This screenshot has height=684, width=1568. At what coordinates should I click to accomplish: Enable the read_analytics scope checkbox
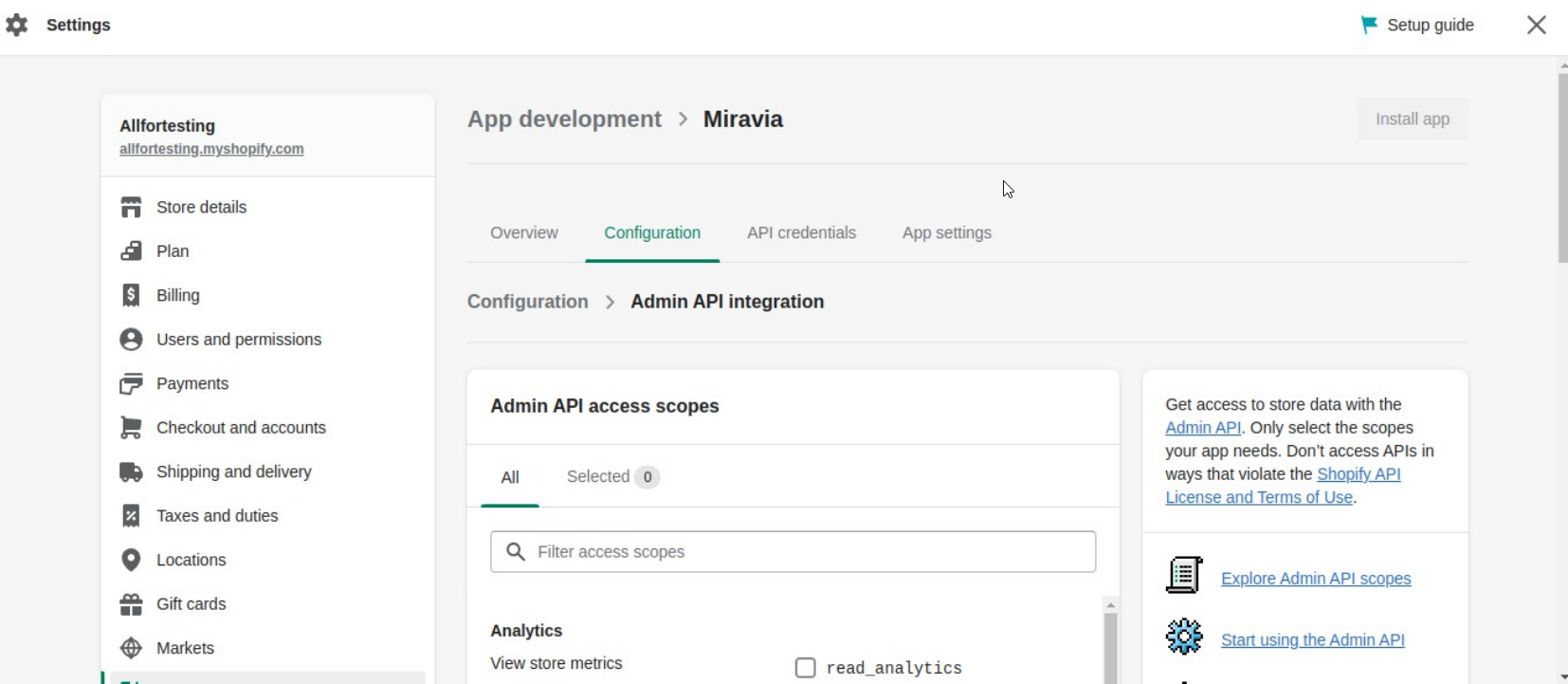806,668
